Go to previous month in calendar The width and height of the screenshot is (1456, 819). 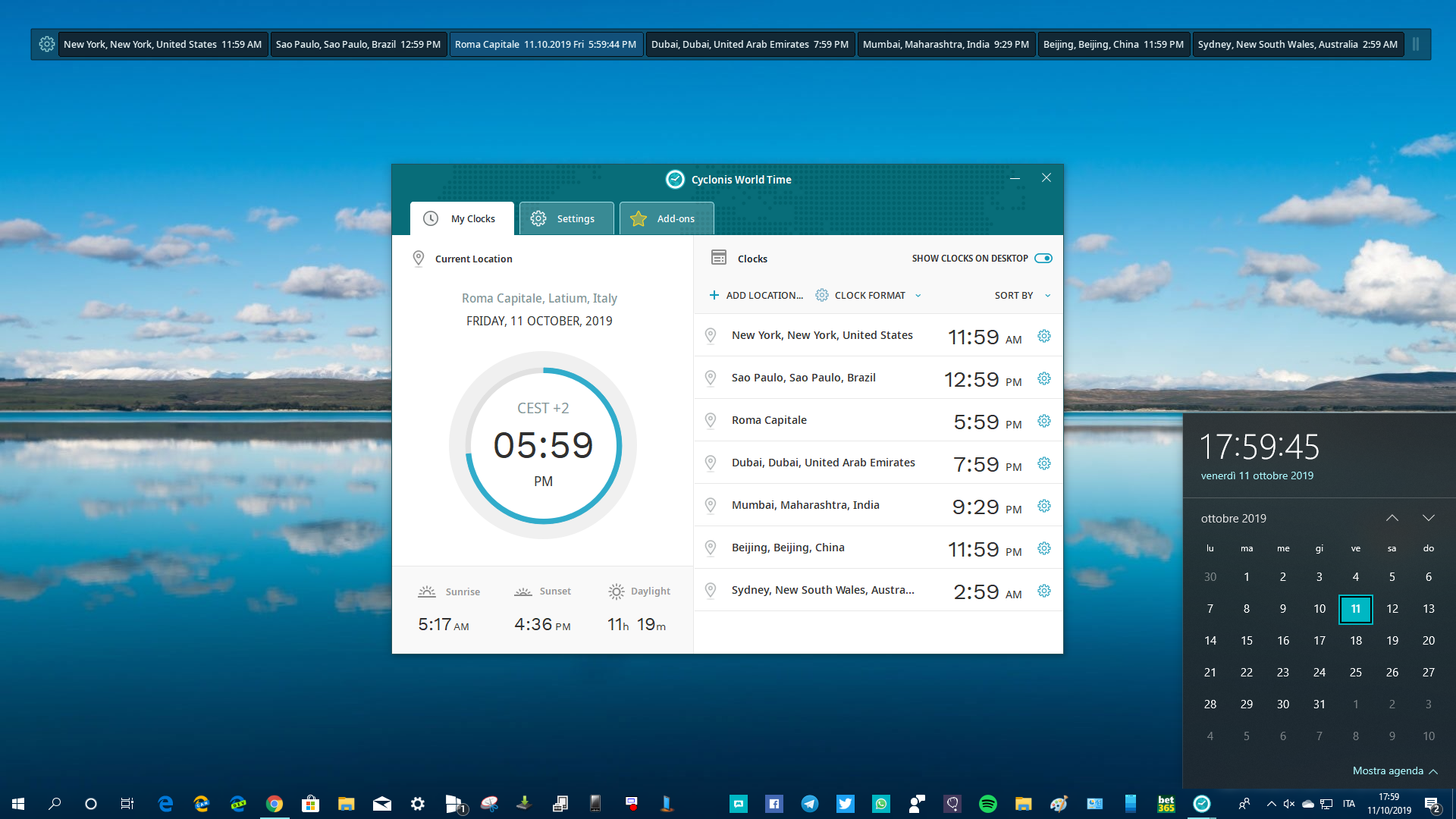1392,518
